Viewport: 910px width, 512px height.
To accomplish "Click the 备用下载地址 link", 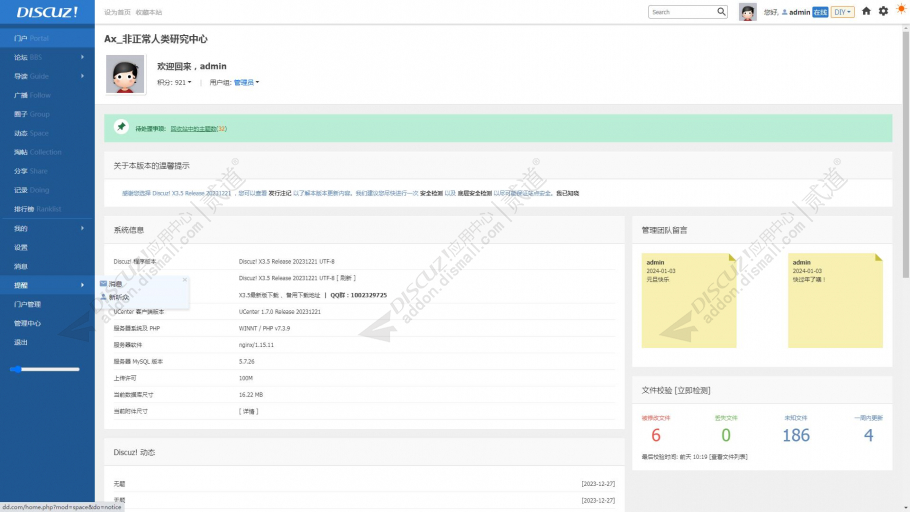I will coord(303,295).
